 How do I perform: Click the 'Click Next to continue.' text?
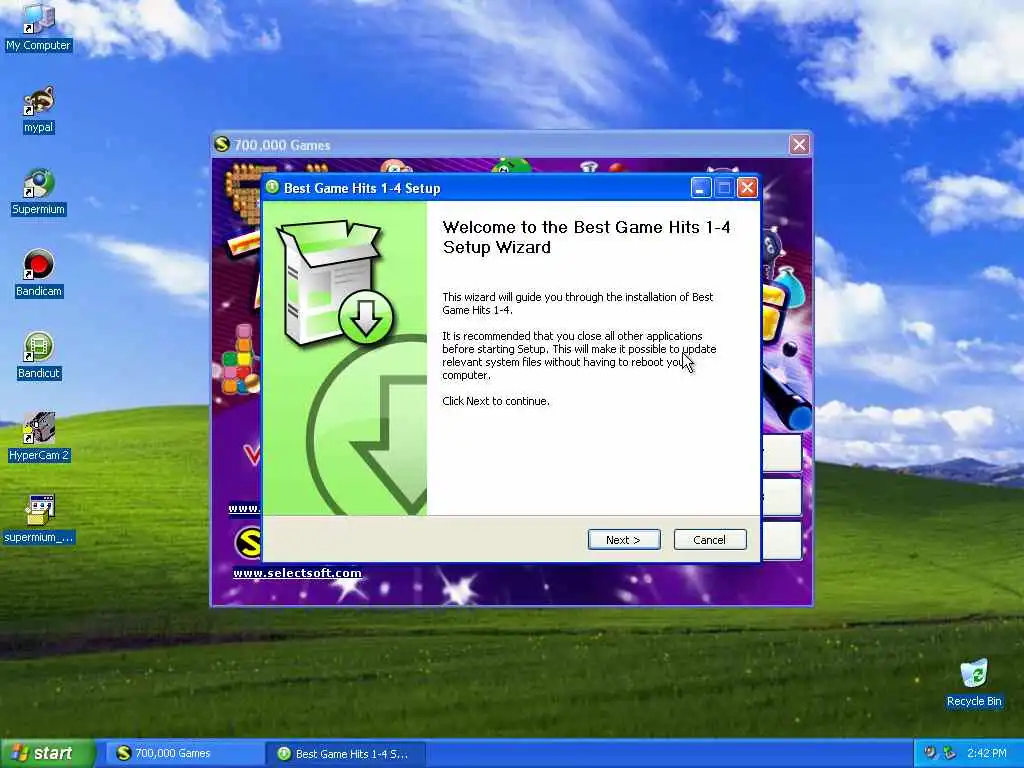pos(496,401)
